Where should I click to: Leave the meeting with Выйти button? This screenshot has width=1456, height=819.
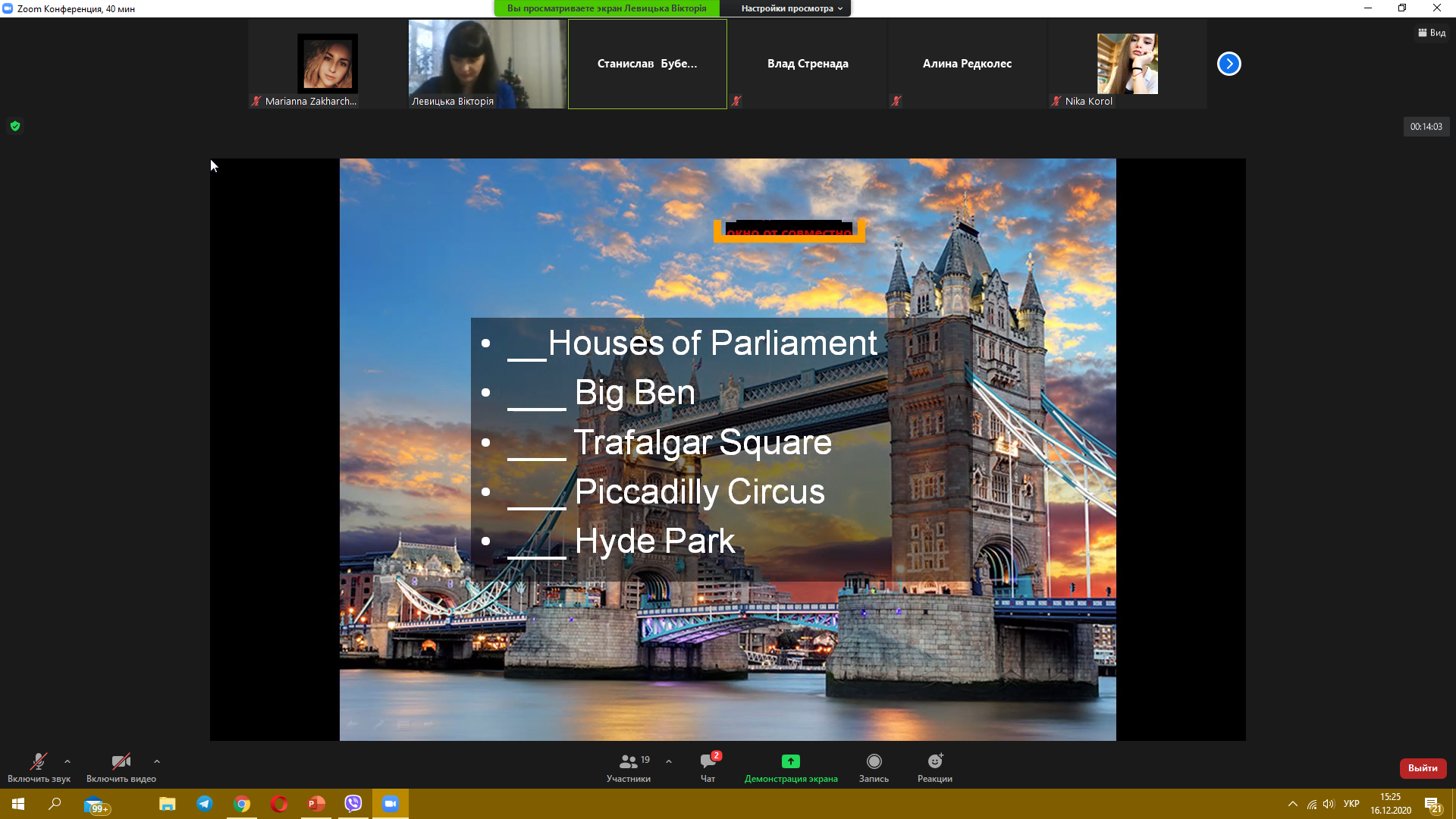coord(1423,768)
